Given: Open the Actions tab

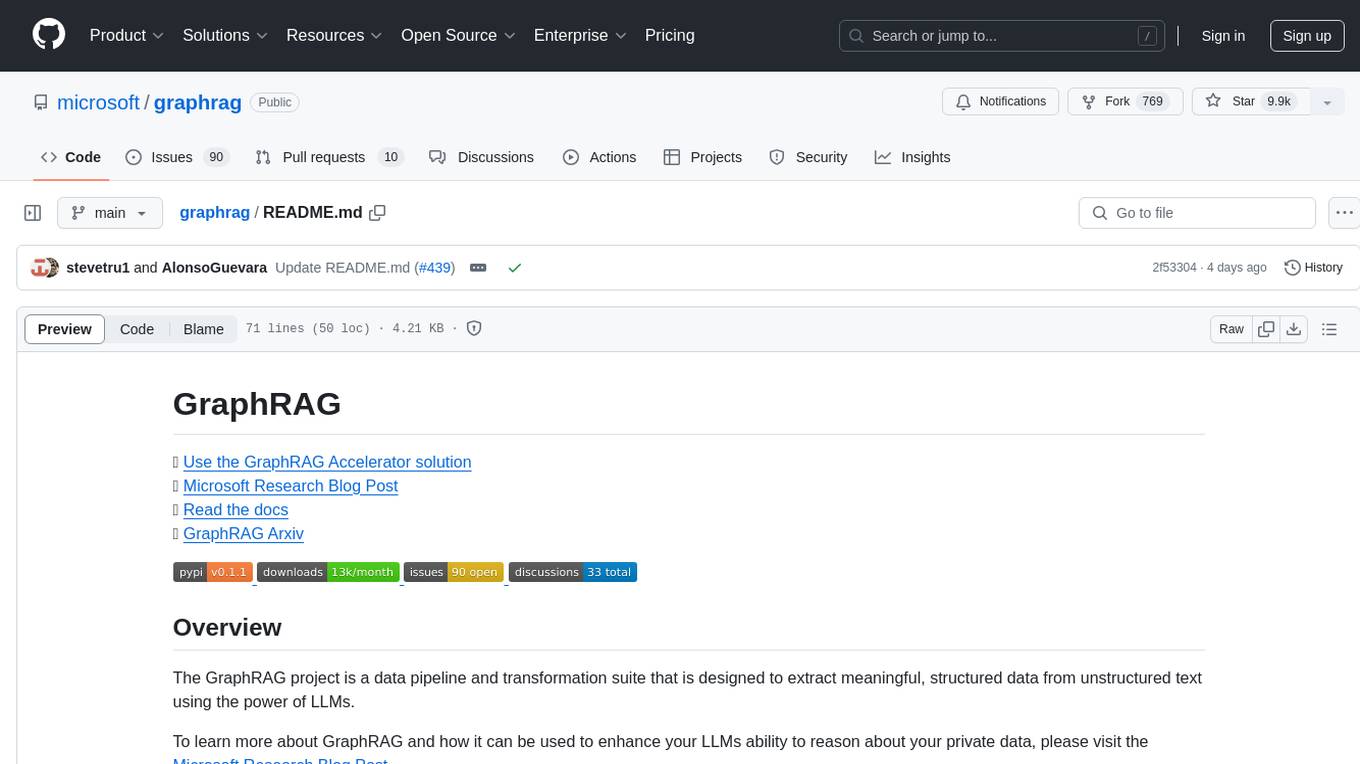Looking at the screenshot, I should 599,157.
